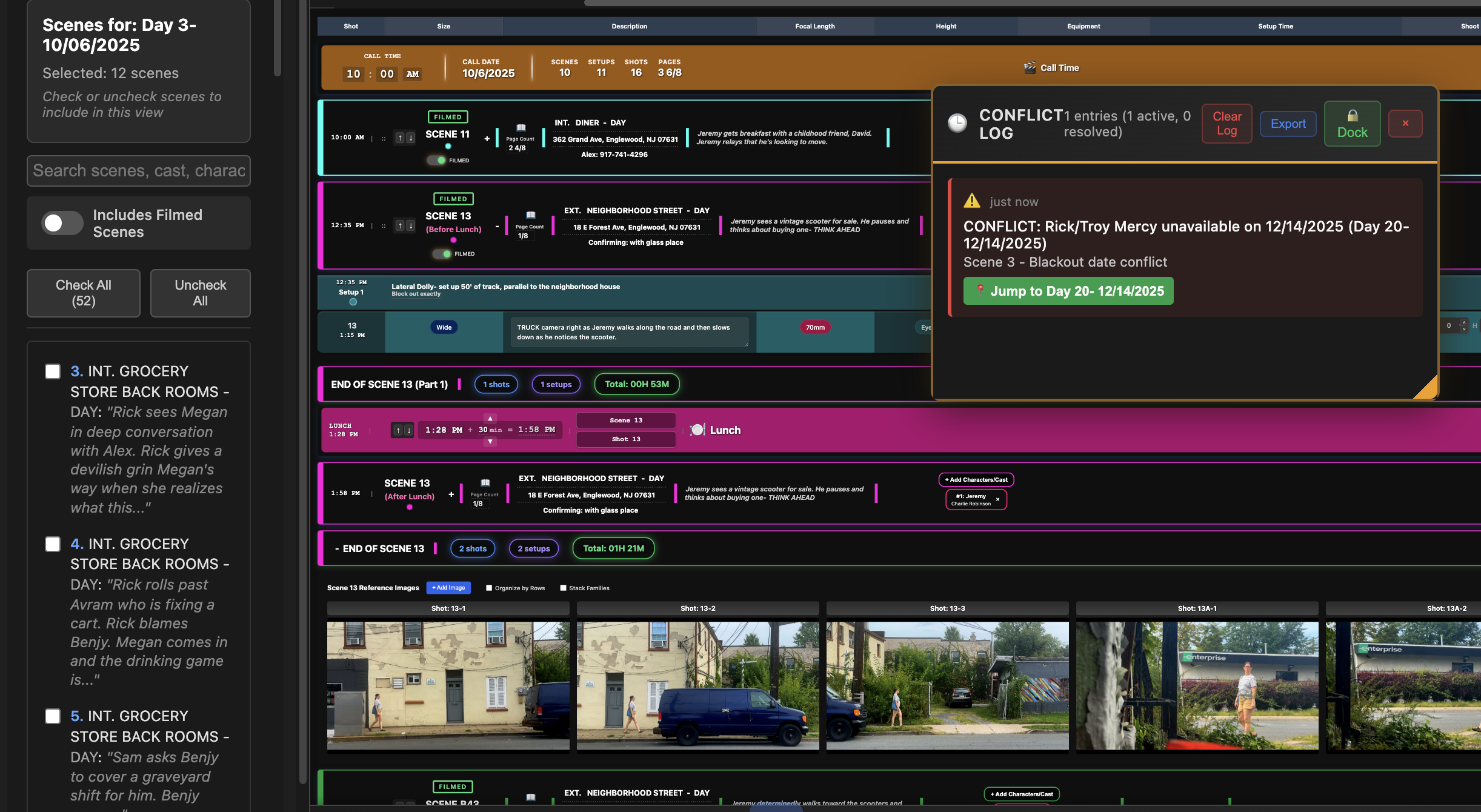This screenshot has height=812, width=1481.
Task: Click Scene 11 drag handle dots
Action: coord(384,138)
